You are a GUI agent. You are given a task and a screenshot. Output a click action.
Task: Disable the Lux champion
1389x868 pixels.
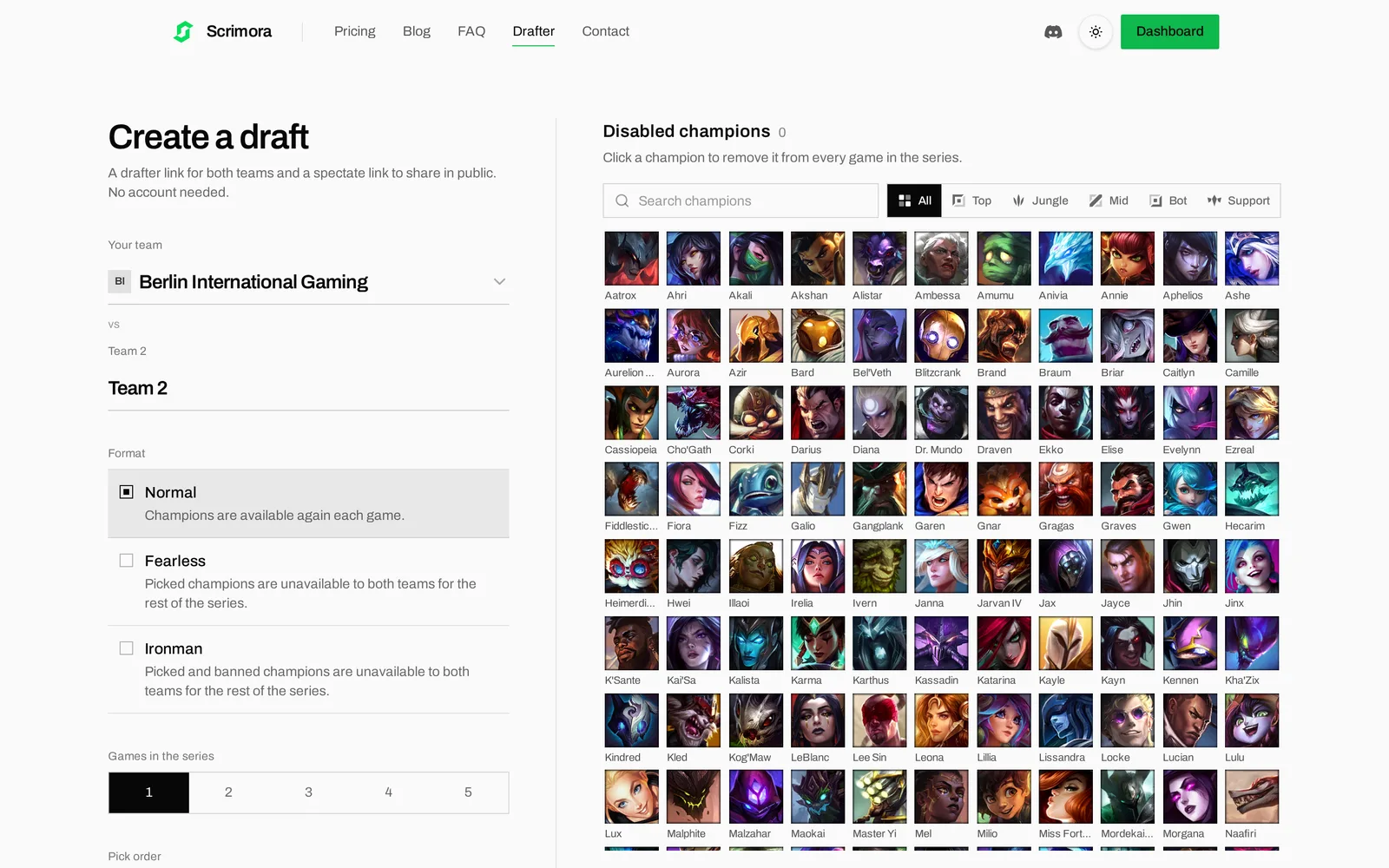click(x=631, y=798)
